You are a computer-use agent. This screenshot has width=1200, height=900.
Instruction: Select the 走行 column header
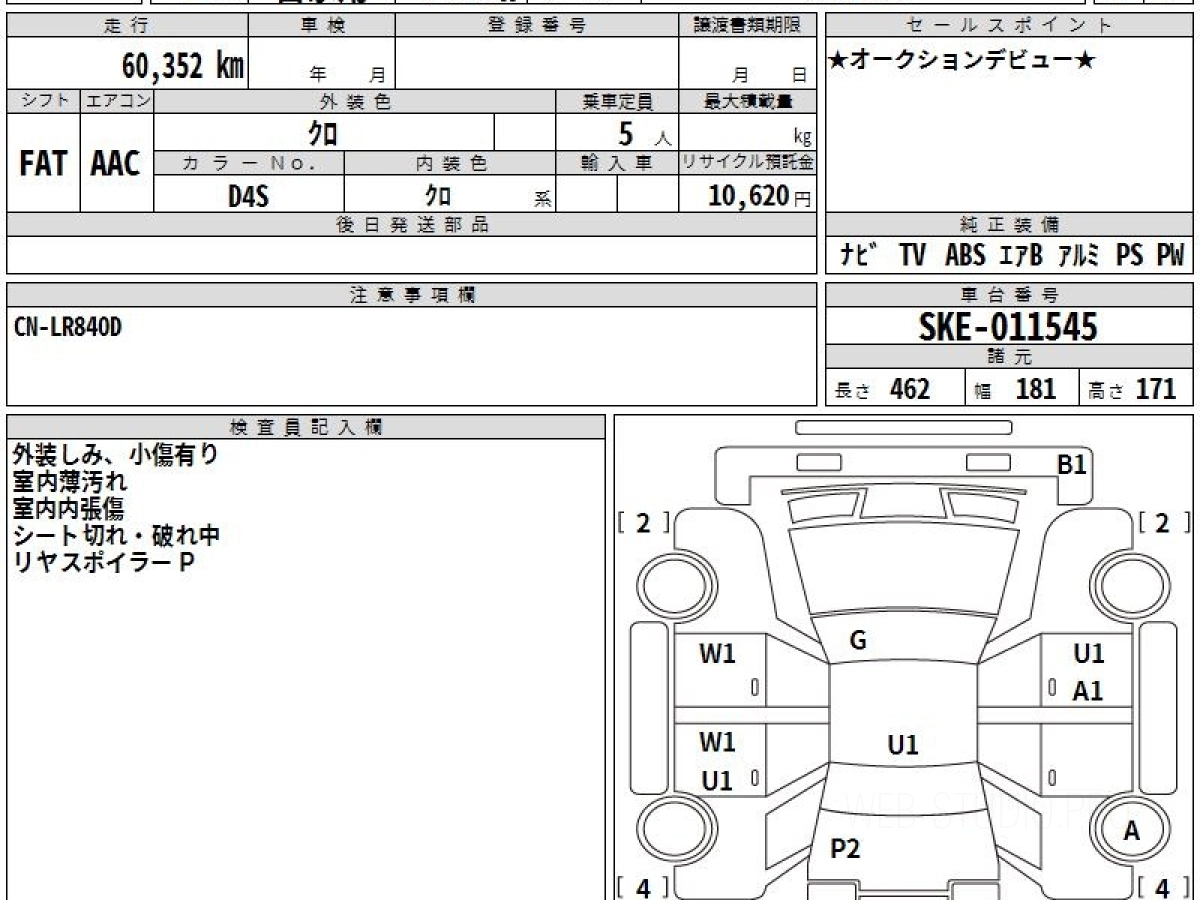click(x=127, y=26)
